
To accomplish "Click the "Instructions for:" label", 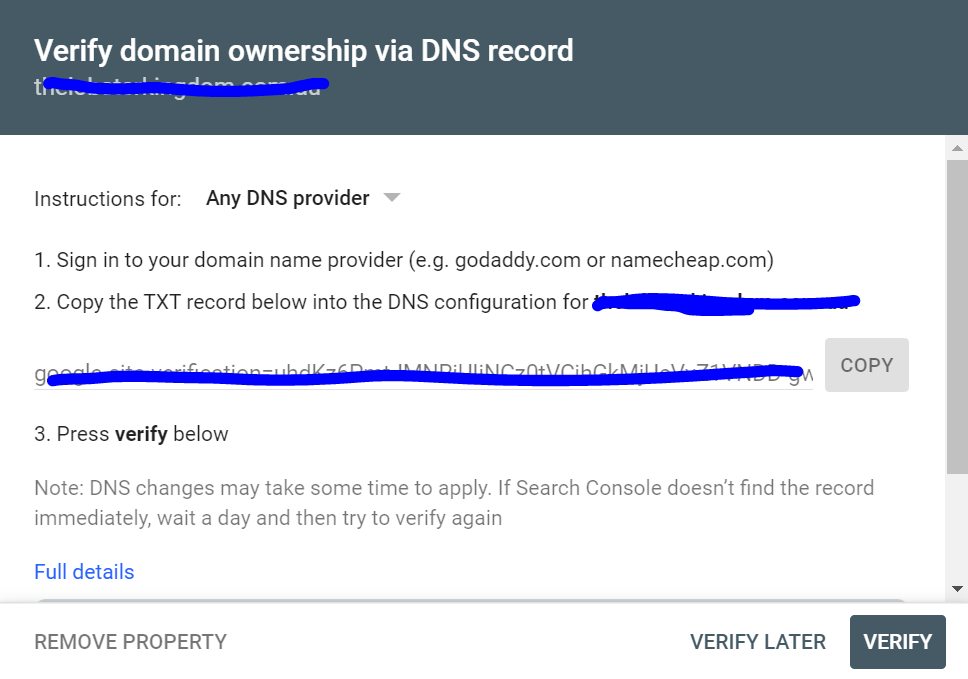I will tap(108, 199).
